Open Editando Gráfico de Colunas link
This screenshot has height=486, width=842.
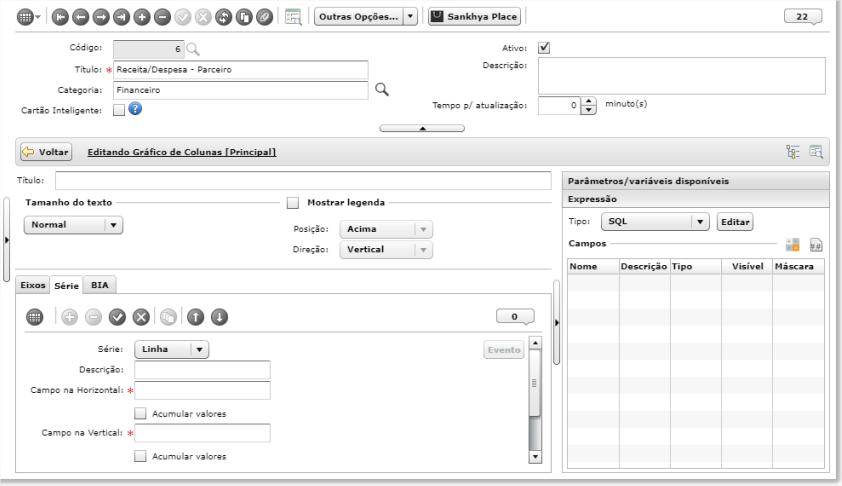pos(182,152)
